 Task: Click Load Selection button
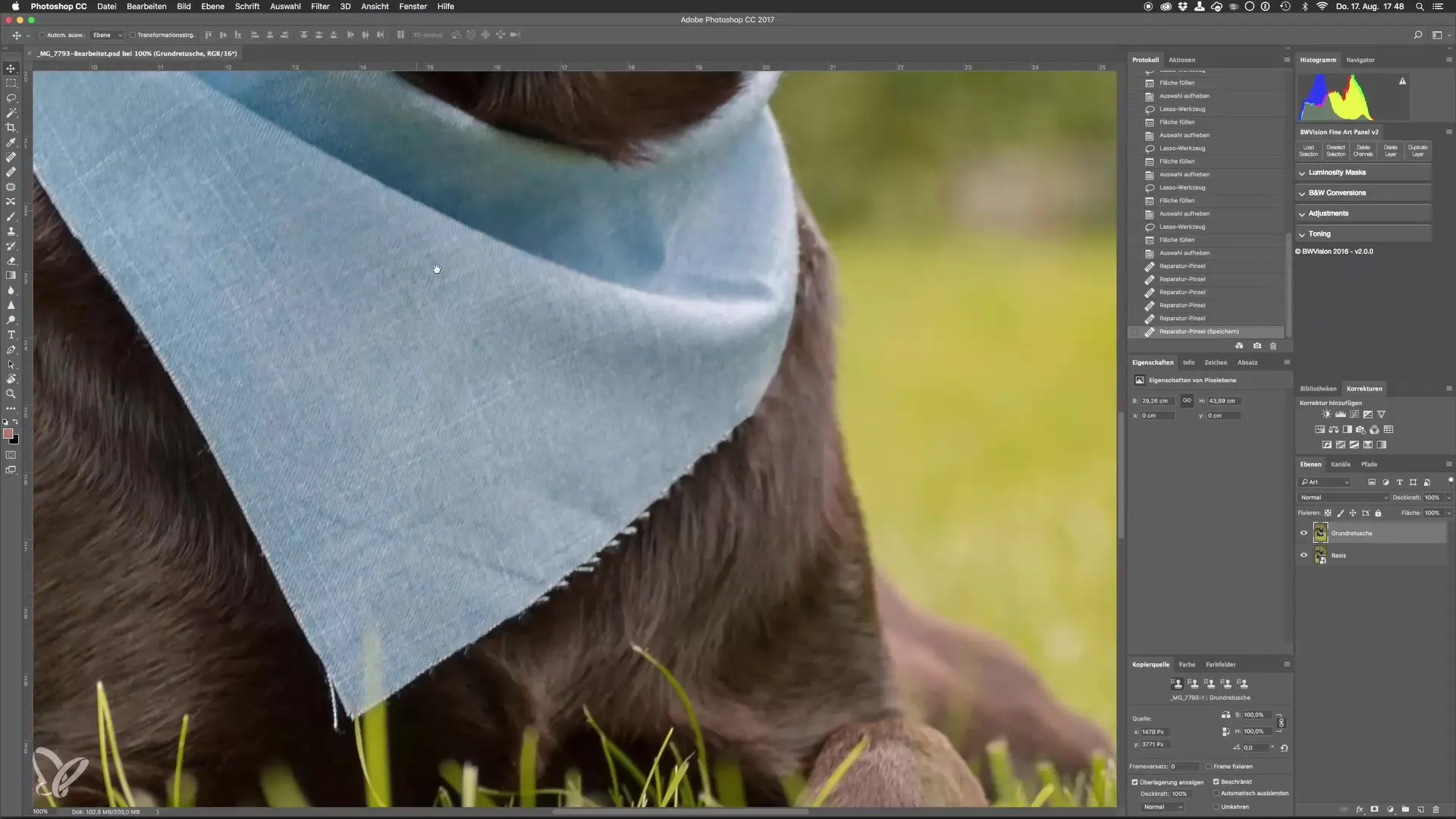click(x=1309, y=150)
